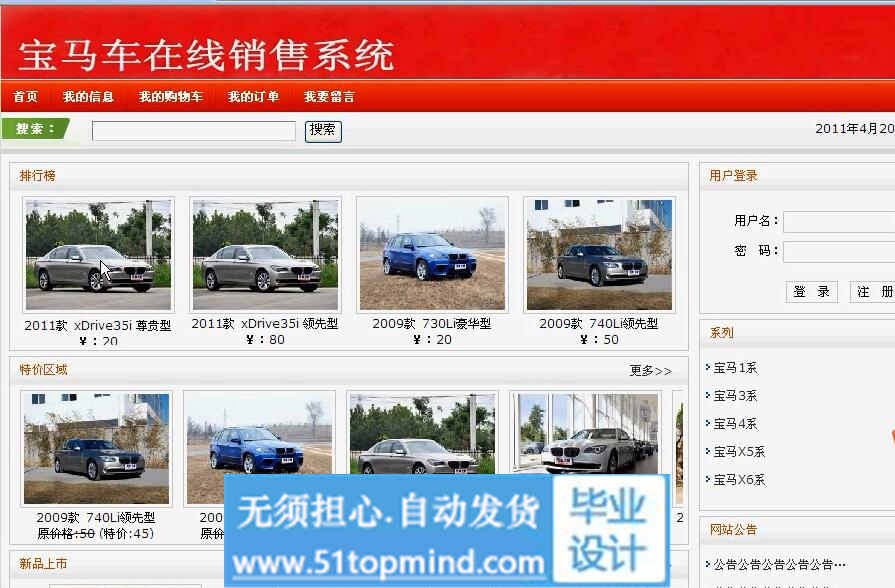Click price ¥：50 under ranking 740Li领先型
Image resolution: width=895 pixels, height=588 pixels.
tap(599, 340)
